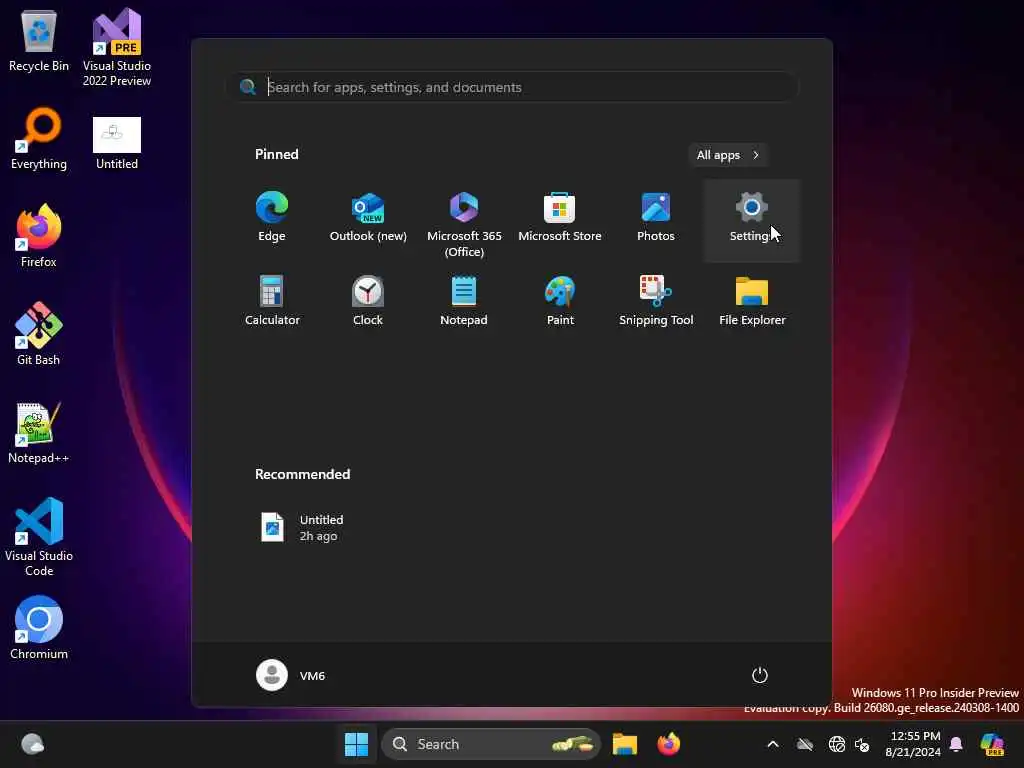
Task: Open Snipping Tool from Start menu
Action: pyautogui.click(x=656, y=300)
